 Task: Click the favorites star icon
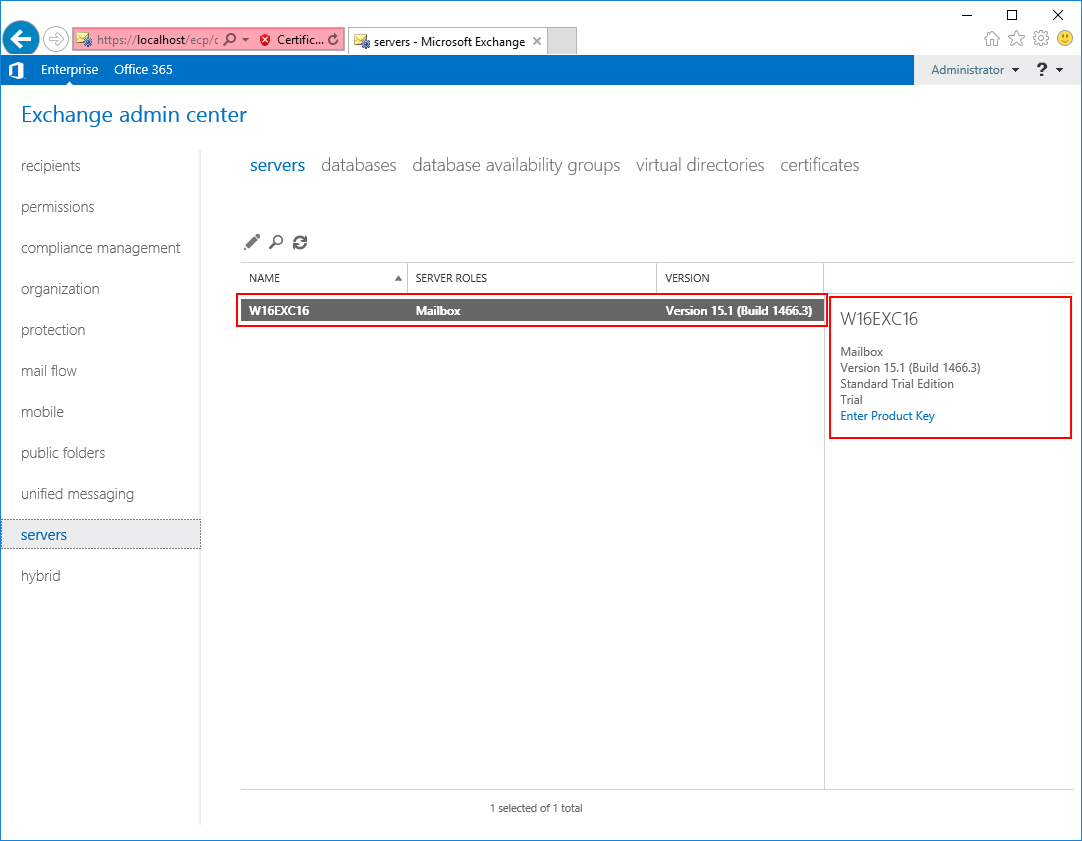pyautogui.click(x=1016, y=39)
